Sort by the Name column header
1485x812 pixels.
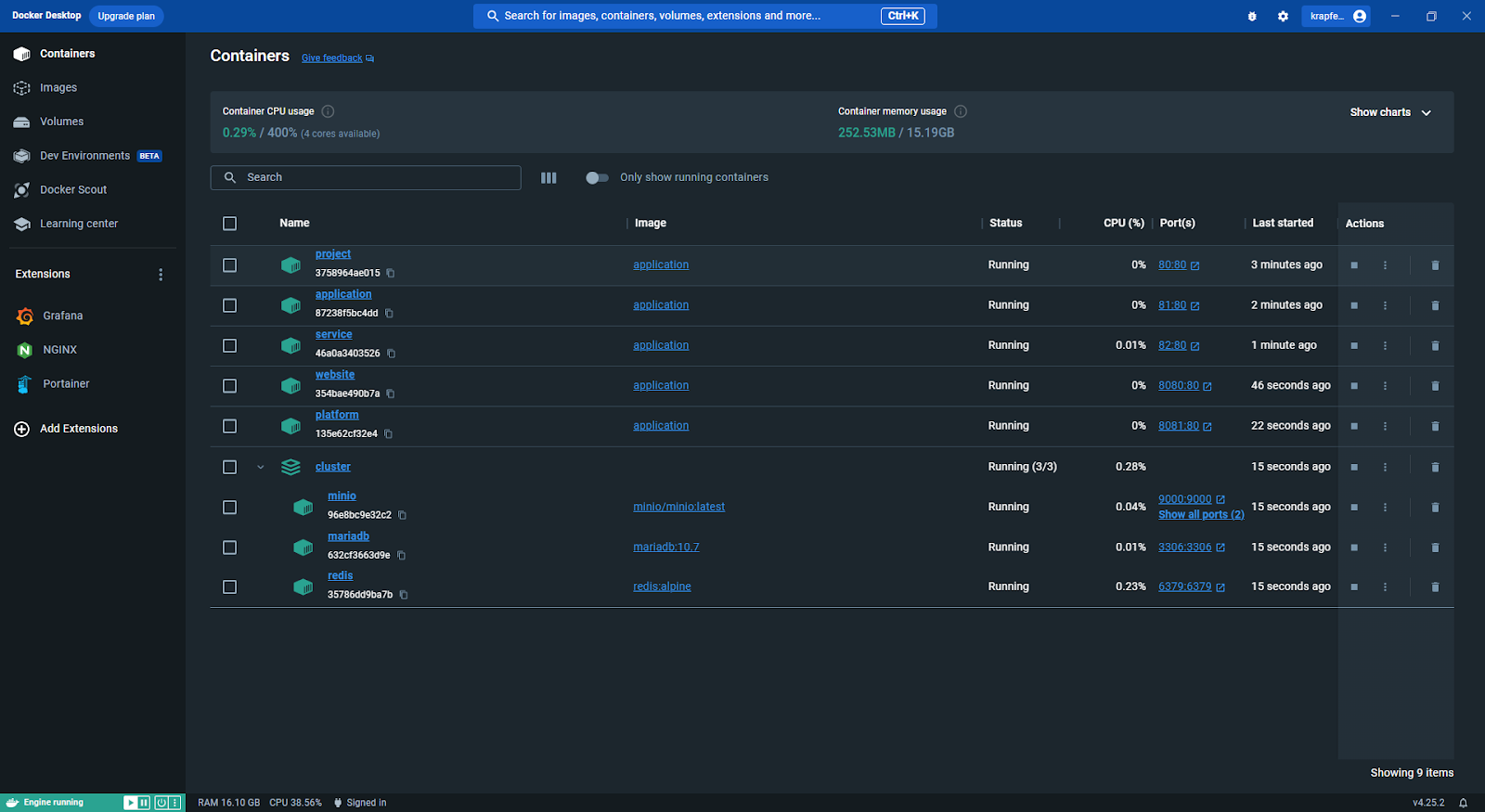294,223
